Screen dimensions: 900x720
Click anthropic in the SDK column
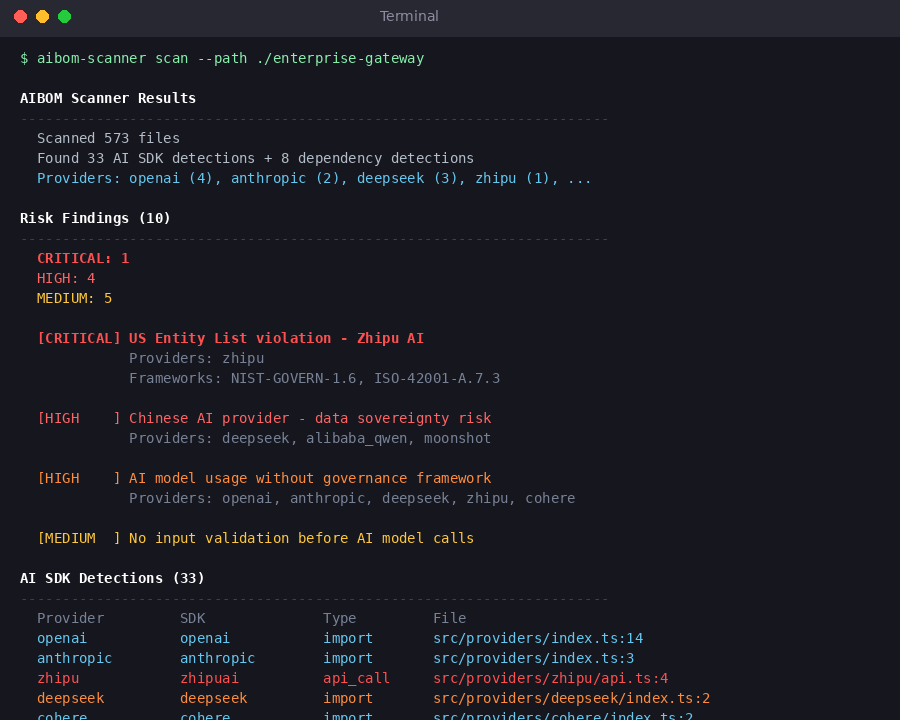click(x=218, y=659)
